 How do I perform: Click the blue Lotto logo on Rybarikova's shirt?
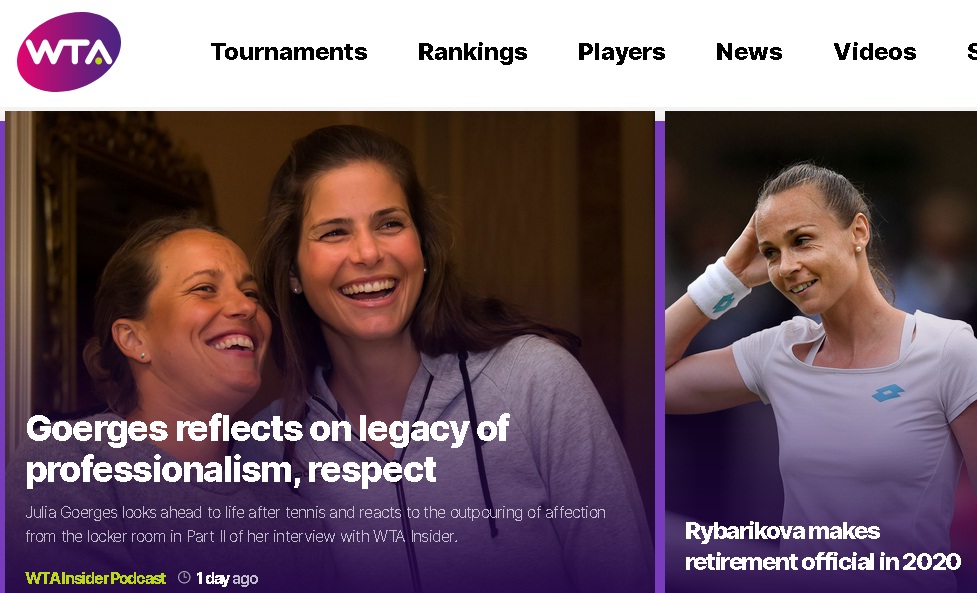coord(887,393)
